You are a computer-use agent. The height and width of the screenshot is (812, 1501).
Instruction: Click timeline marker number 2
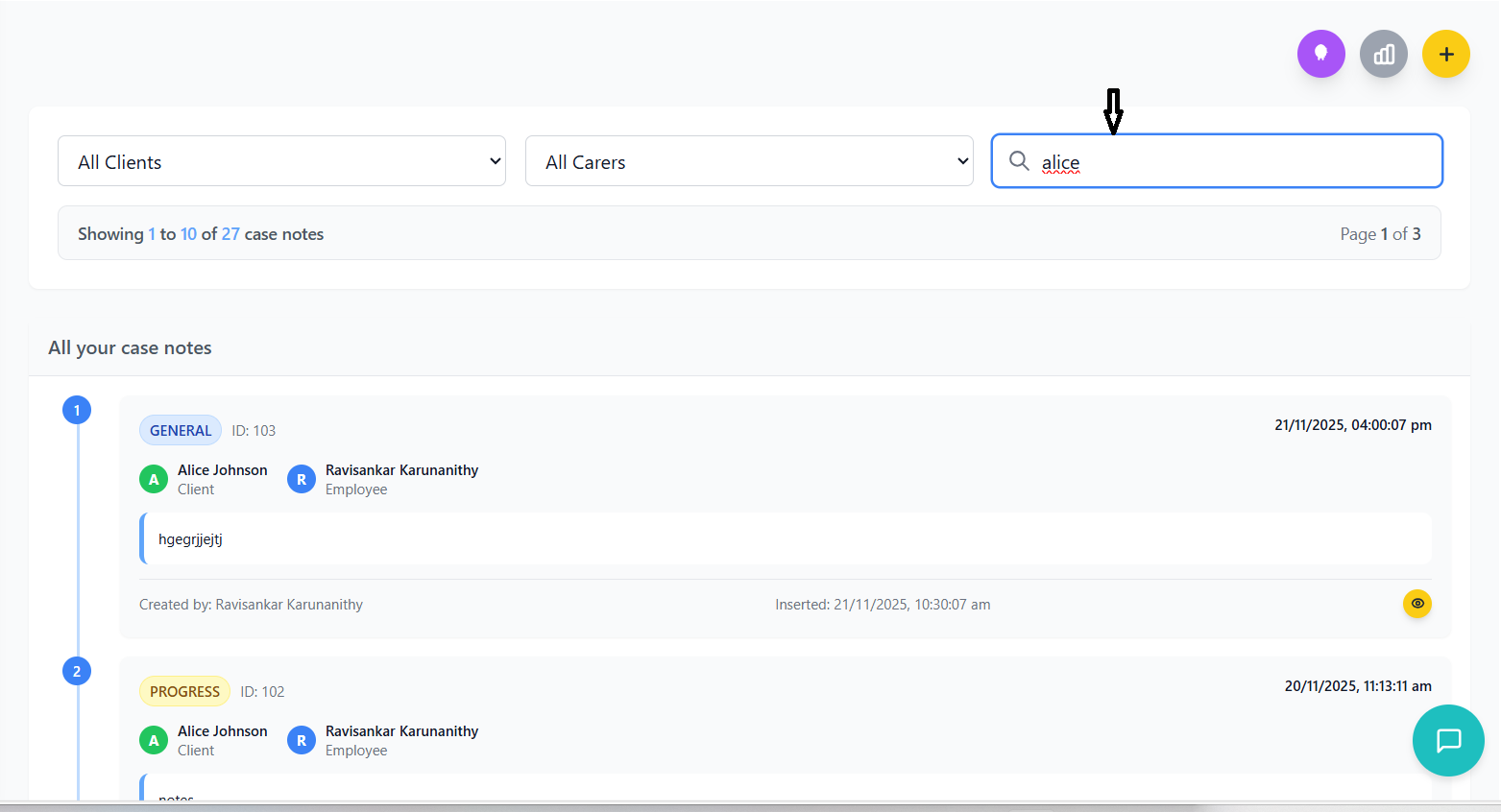click(77, 671)
